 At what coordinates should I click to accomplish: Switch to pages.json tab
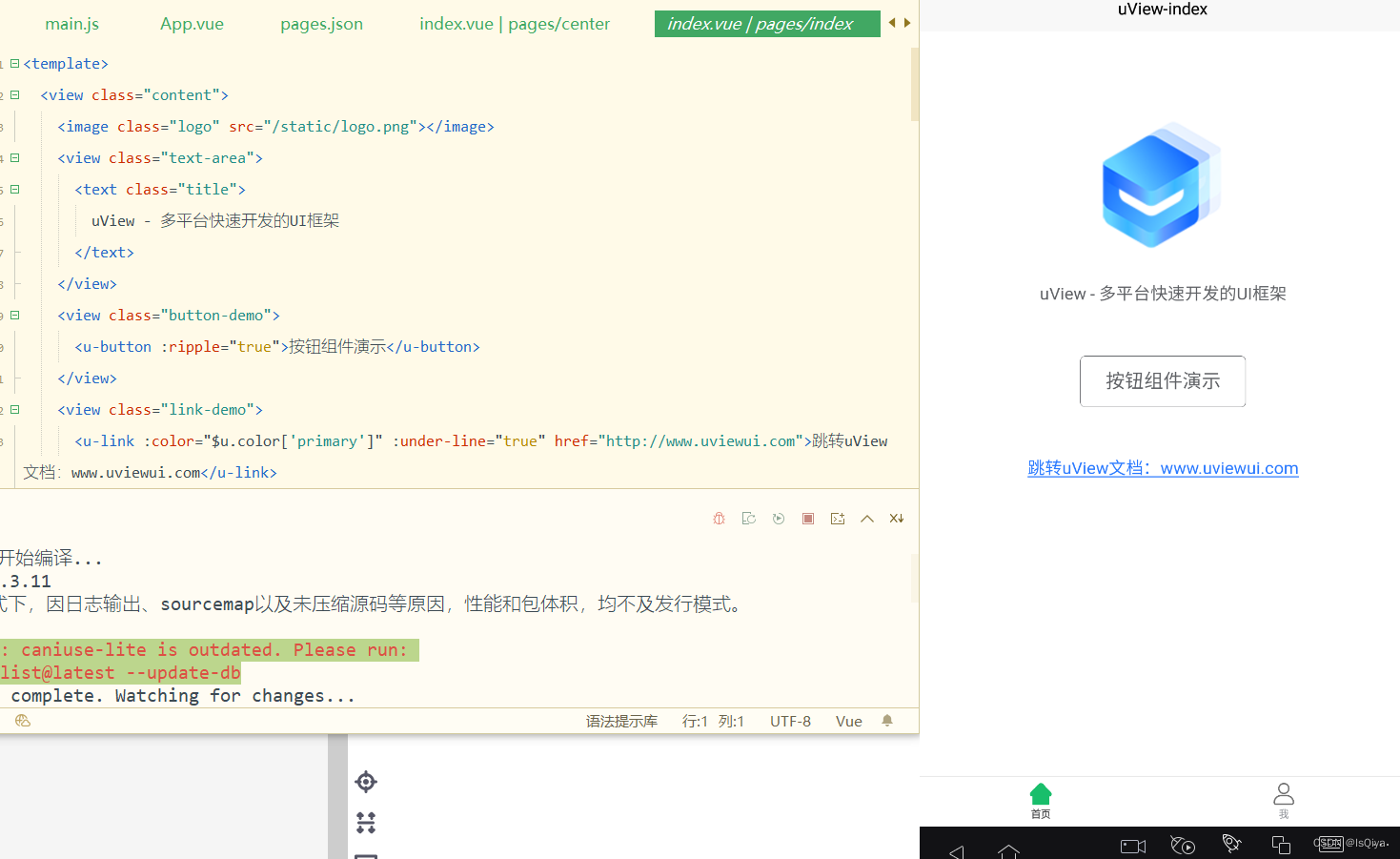(x=321, y=24)
